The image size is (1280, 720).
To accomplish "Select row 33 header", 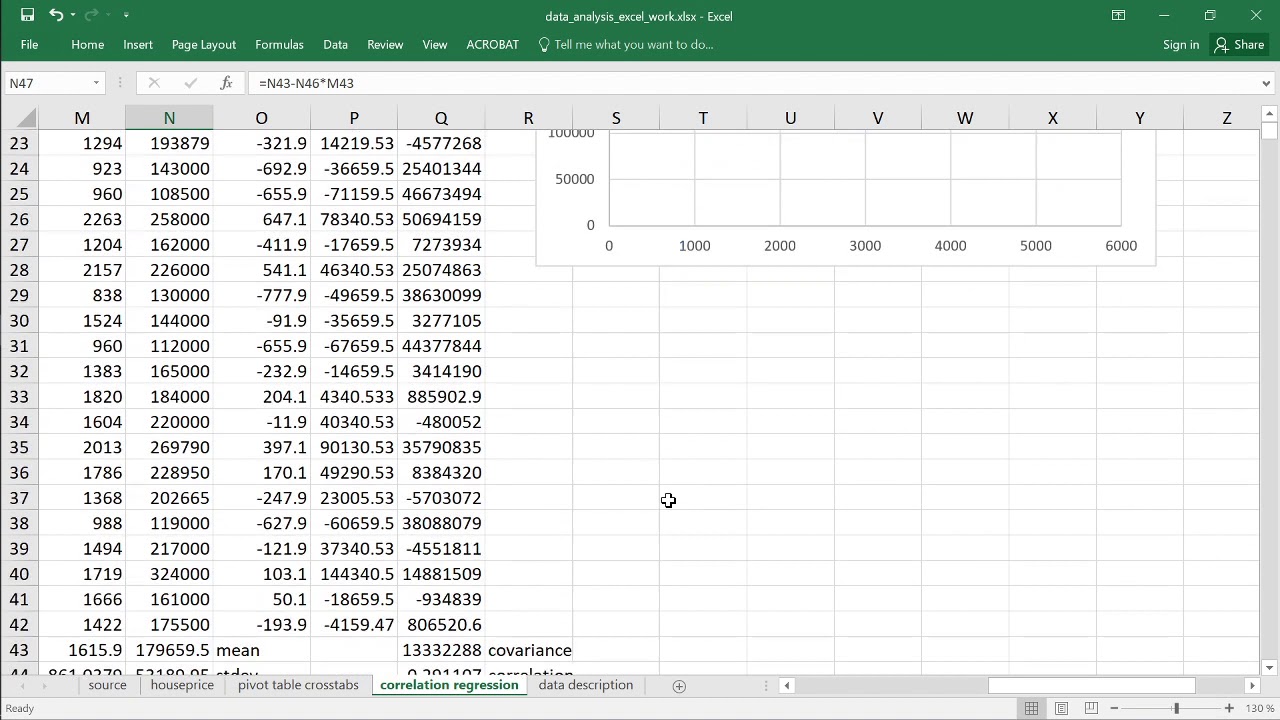I will pyautogui.click(x=19, y=397).
